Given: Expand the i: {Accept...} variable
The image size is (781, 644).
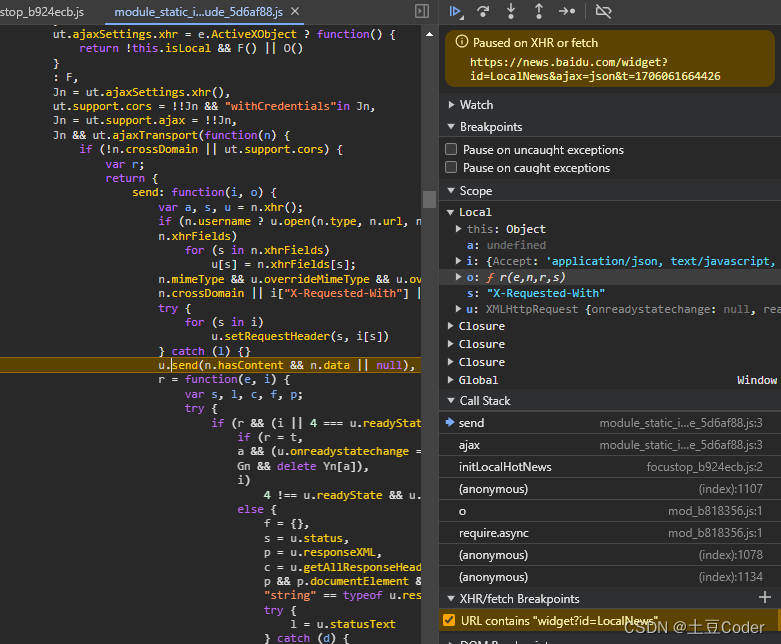Looking at the screenshot, I should coord(458,260).
